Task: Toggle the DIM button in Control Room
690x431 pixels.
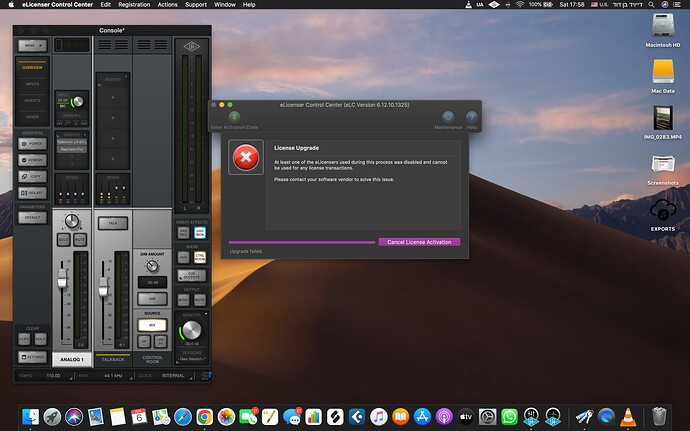Action: [x=152, y=298]
